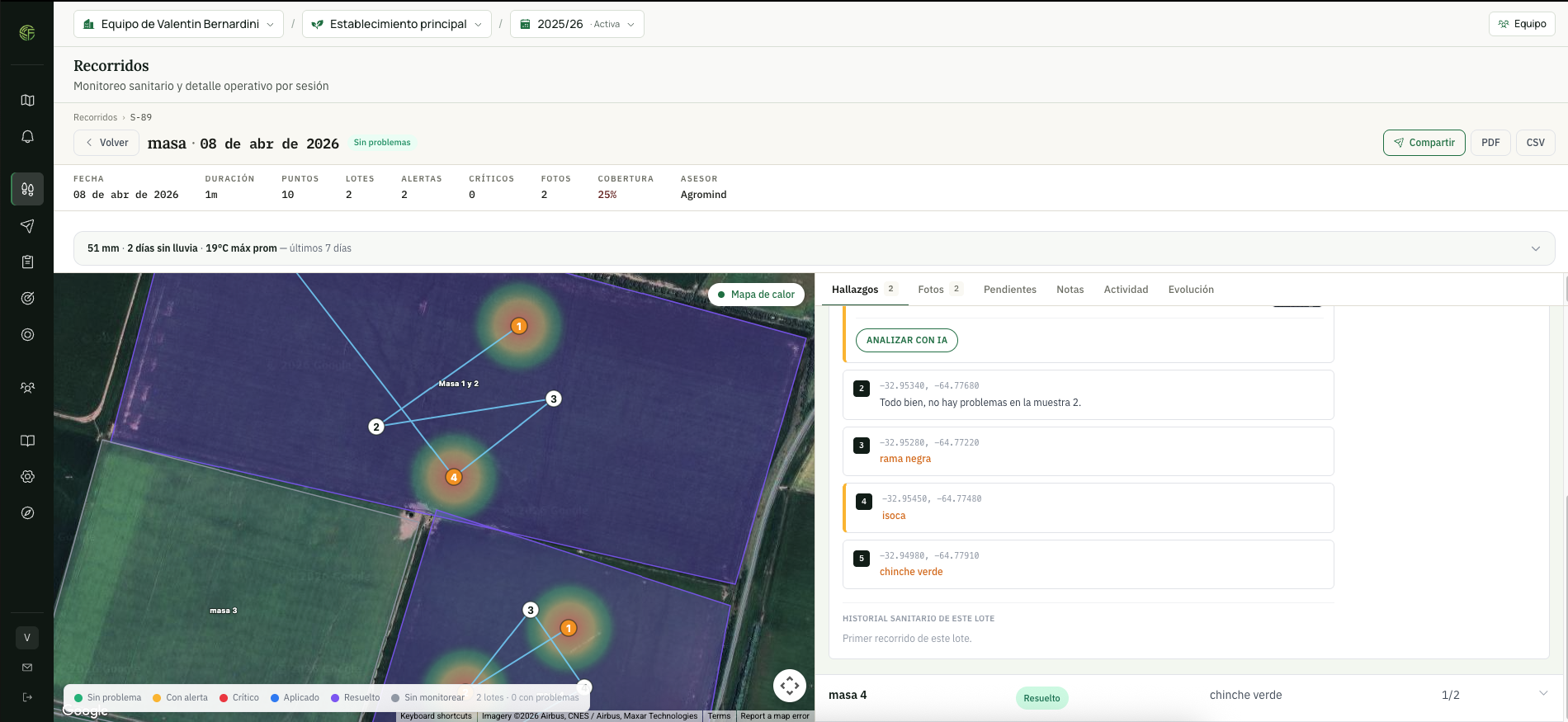This screenshot has height=722, width=1568.
Task: Switch to the Pendientes tab
Action: [1010, 290]
